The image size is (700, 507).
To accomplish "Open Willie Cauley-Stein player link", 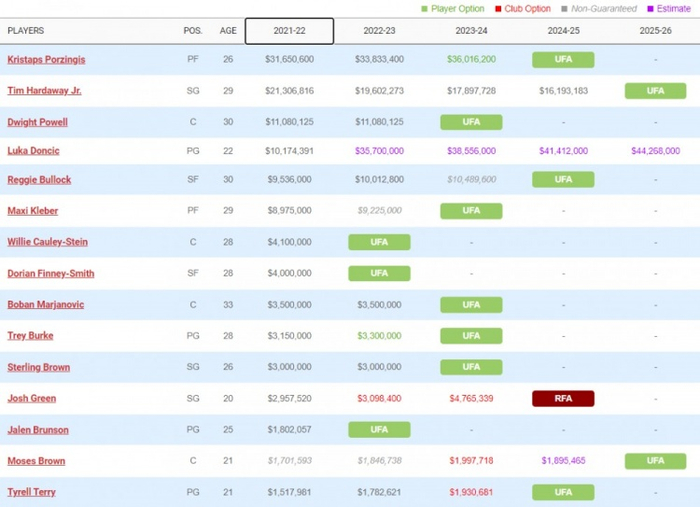I will click(x=47, y=242).
